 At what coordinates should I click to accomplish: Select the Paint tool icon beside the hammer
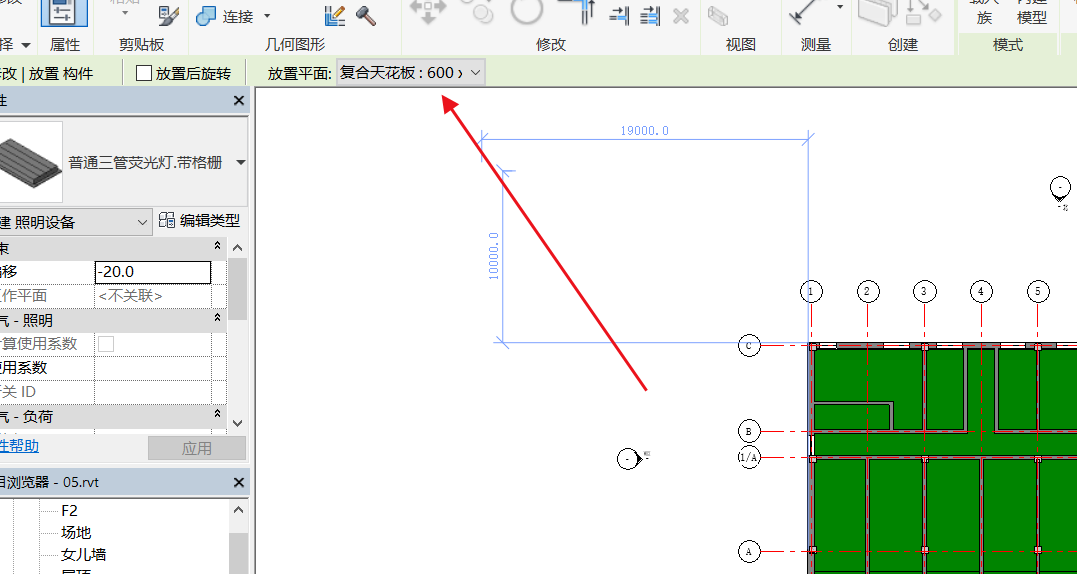[335, 16]
